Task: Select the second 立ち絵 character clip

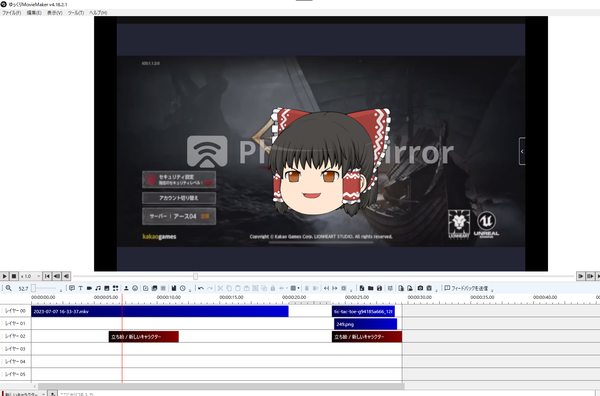Action: (x=367, y=337)
